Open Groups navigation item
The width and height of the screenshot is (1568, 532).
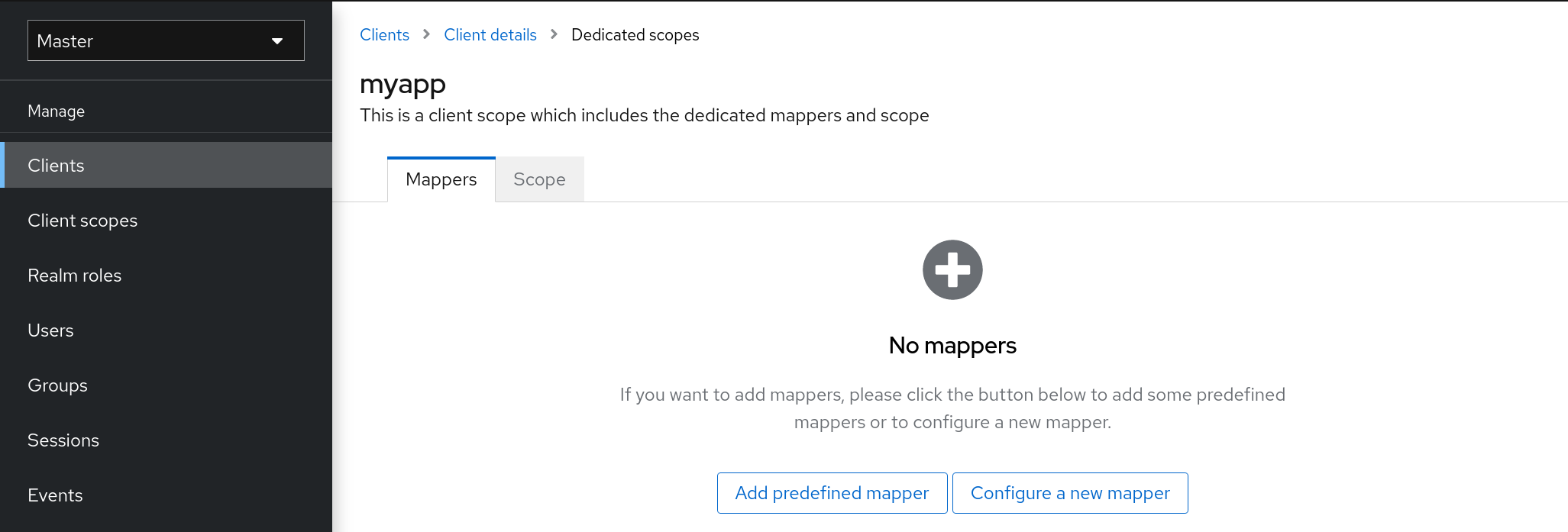(x=57, y=385)
